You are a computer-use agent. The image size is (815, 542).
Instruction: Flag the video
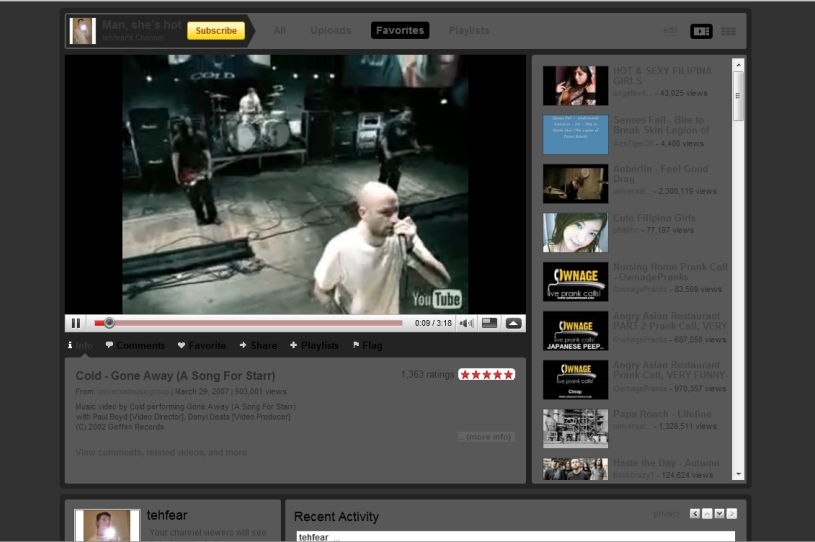click(367, 346)
